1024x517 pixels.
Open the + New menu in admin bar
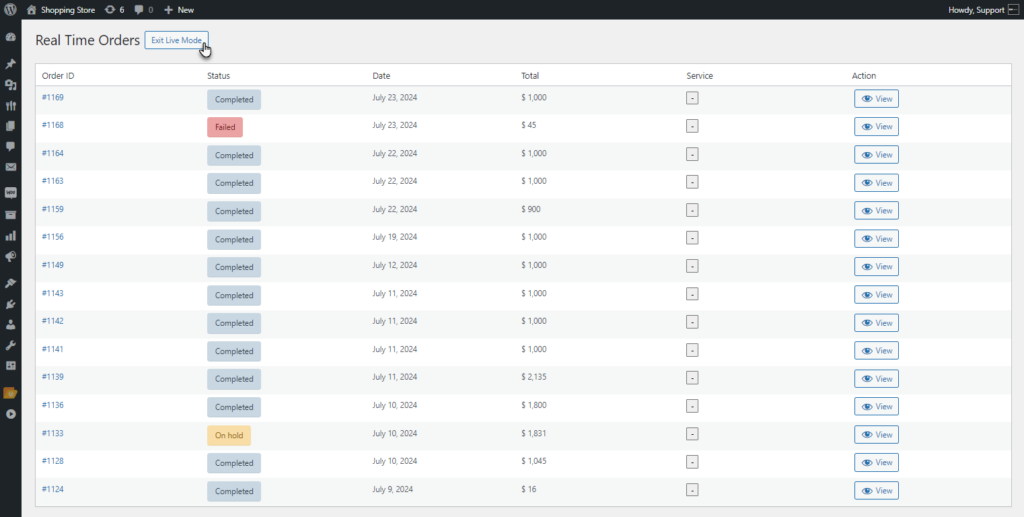click(179, 10)
